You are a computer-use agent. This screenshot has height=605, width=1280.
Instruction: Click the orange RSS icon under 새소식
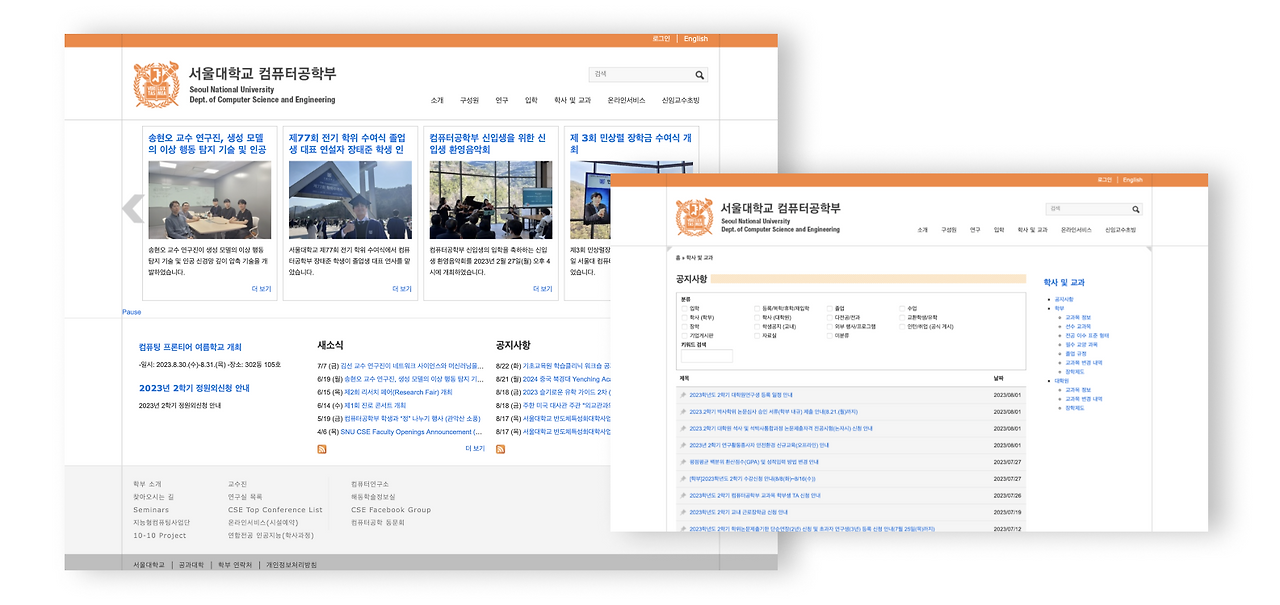coord(322,449)
